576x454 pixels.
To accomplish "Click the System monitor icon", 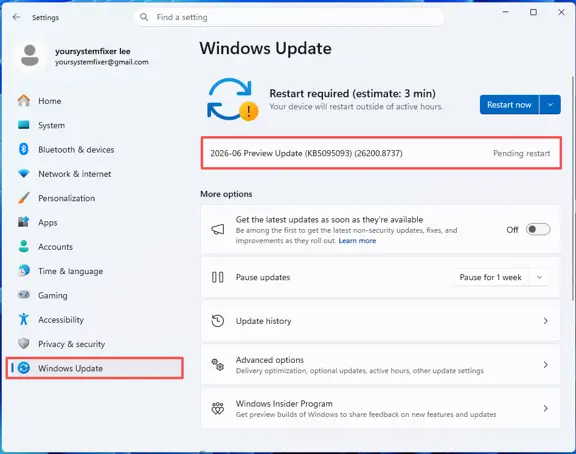I will coord(24,125).
